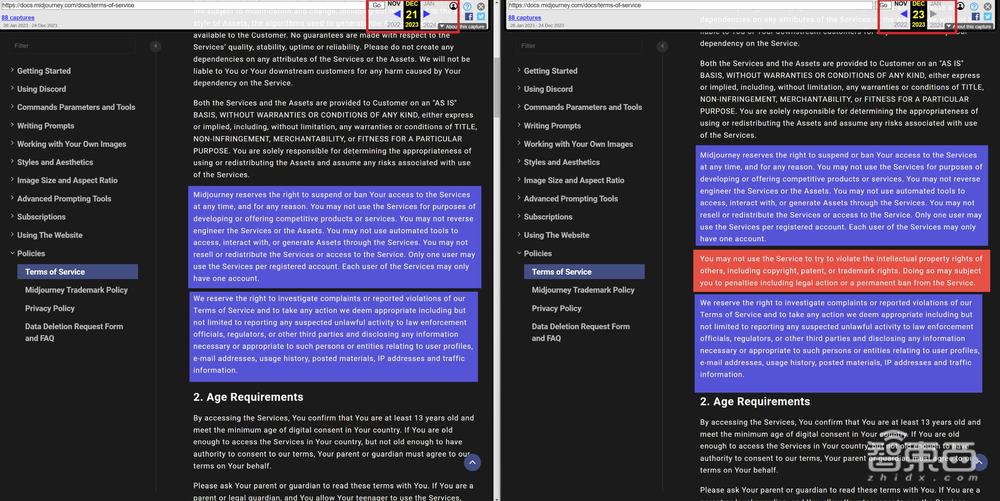Viewport: 1000px width, 501px height.
Task: Collapse the left pane's sidebar with arrow button
Action: (155, 46)
